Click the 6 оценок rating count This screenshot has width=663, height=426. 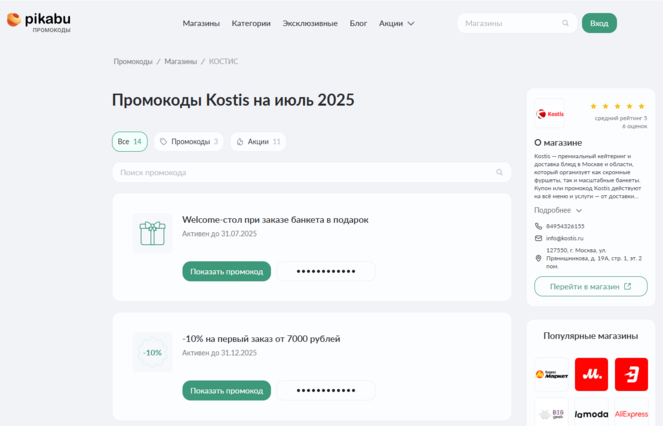634,126
